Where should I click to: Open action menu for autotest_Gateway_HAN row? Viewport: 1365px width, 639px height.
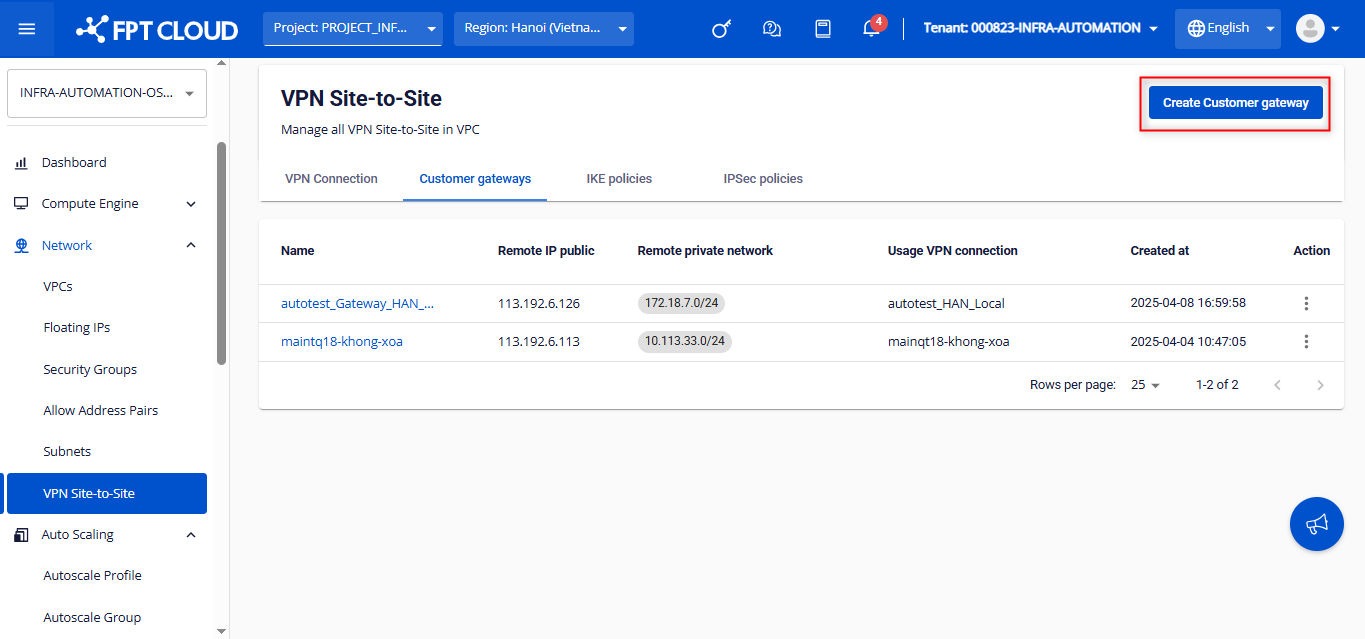1306,303
